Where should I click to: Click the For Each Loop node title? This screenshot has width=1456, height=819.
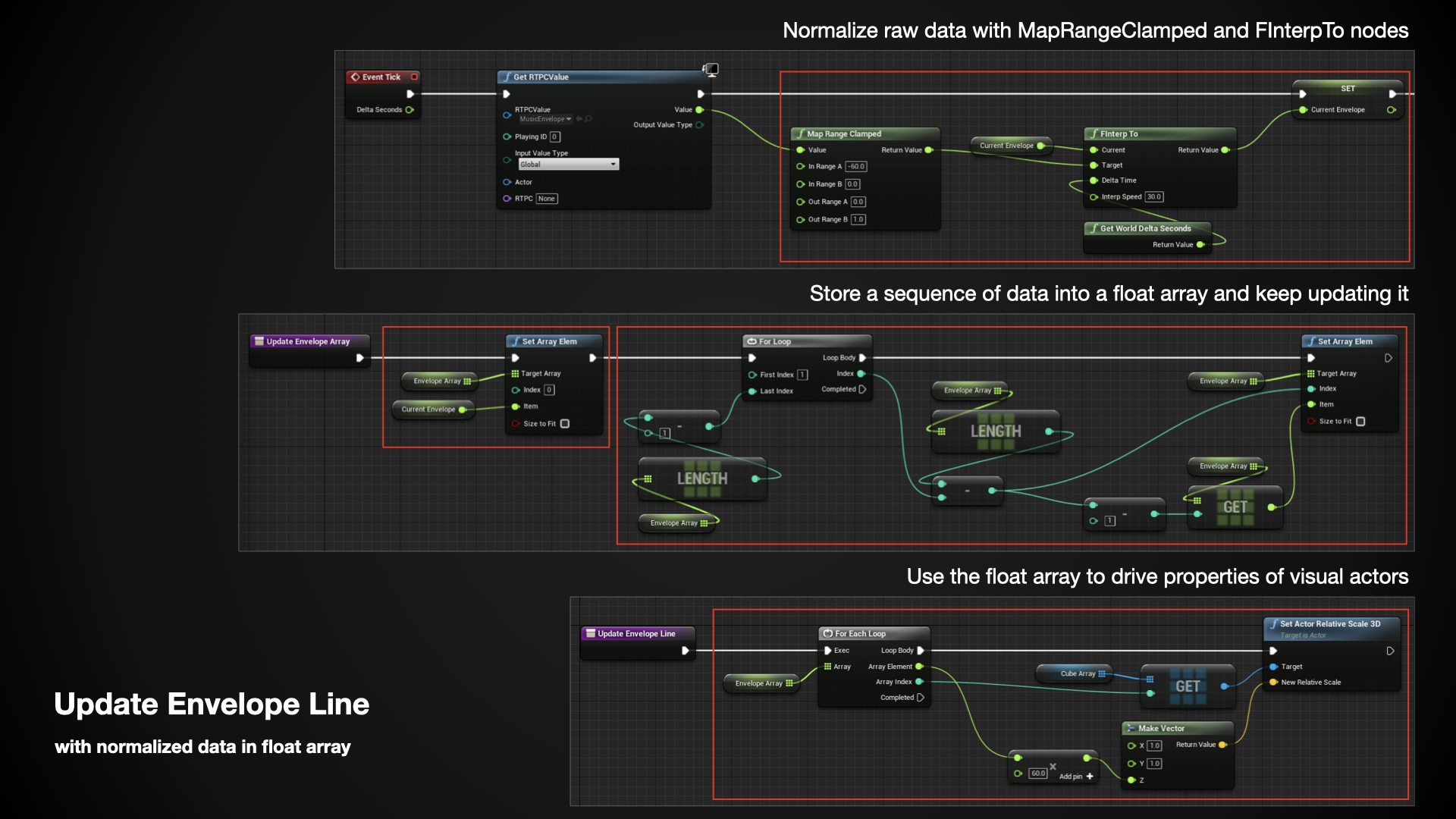[860, 633]
